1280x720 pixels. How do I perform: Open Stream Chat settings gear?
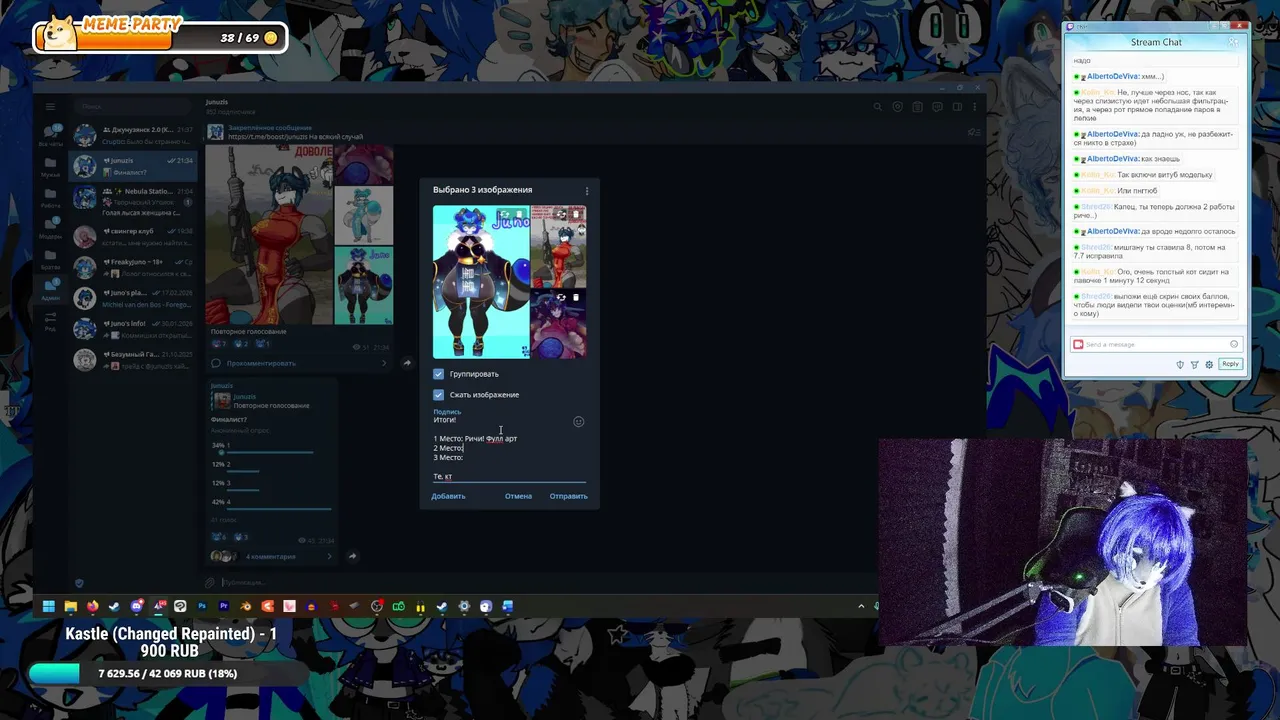coord(1209,364)
